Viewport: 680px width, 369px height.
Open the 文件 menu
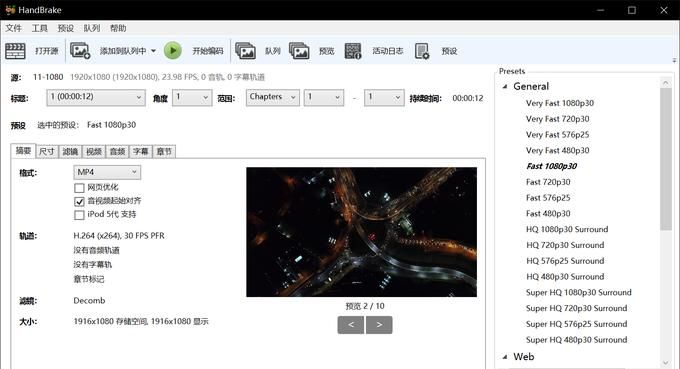point(13,28)
